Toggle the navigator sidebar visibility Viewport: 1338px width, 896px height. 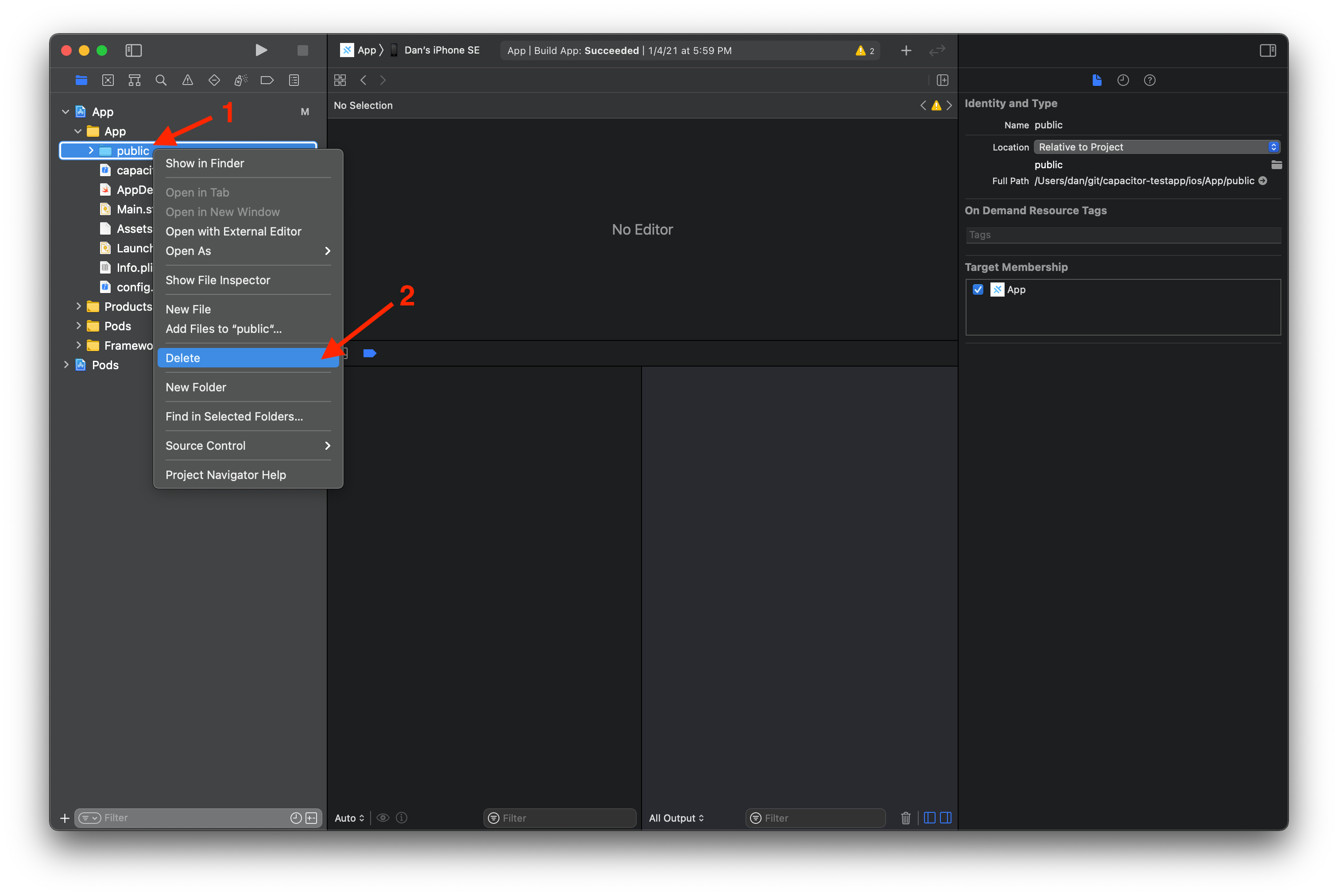(x=133, y=50)
